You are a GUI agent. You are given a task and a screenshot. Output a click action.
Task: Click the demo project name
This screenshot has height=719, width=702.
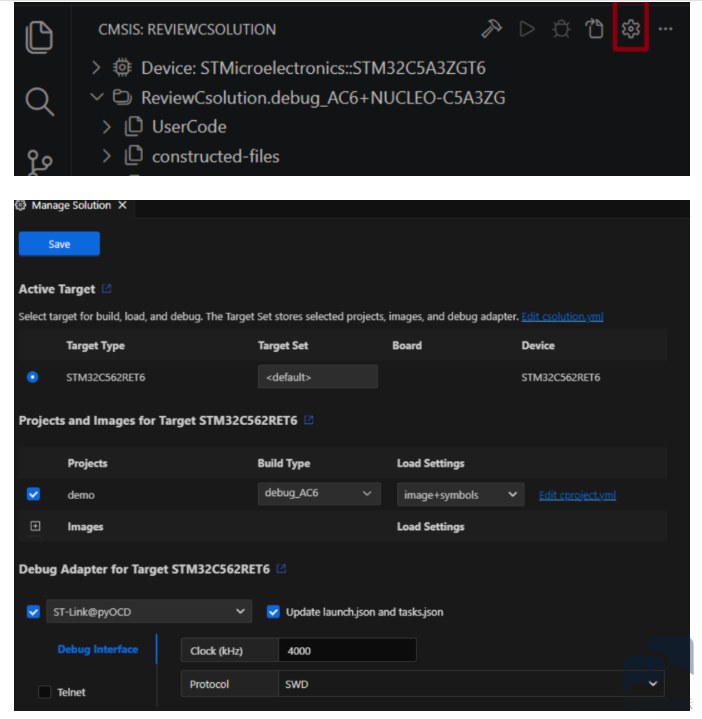[81, 495]
